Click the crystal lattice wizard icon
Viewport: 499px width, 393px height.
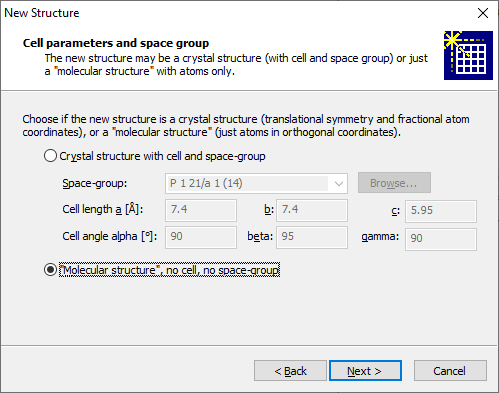click(468, 55)
